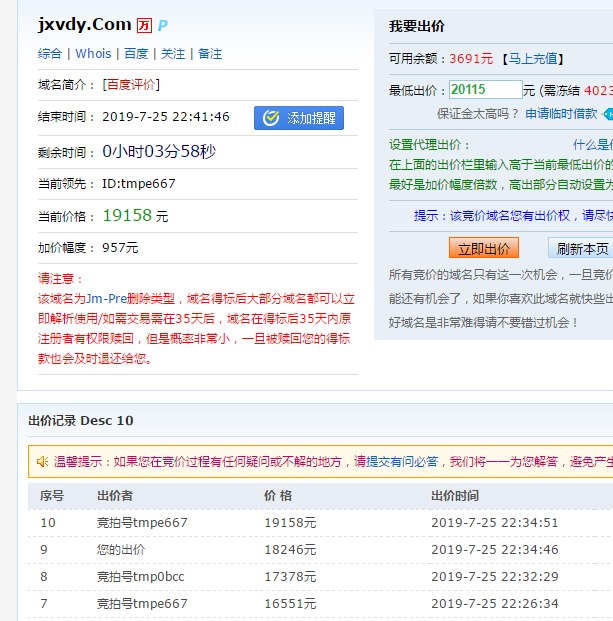Click price 16551元 in bid records
Image resolution: width=613 pixels, height=621 pixels.
290,604
